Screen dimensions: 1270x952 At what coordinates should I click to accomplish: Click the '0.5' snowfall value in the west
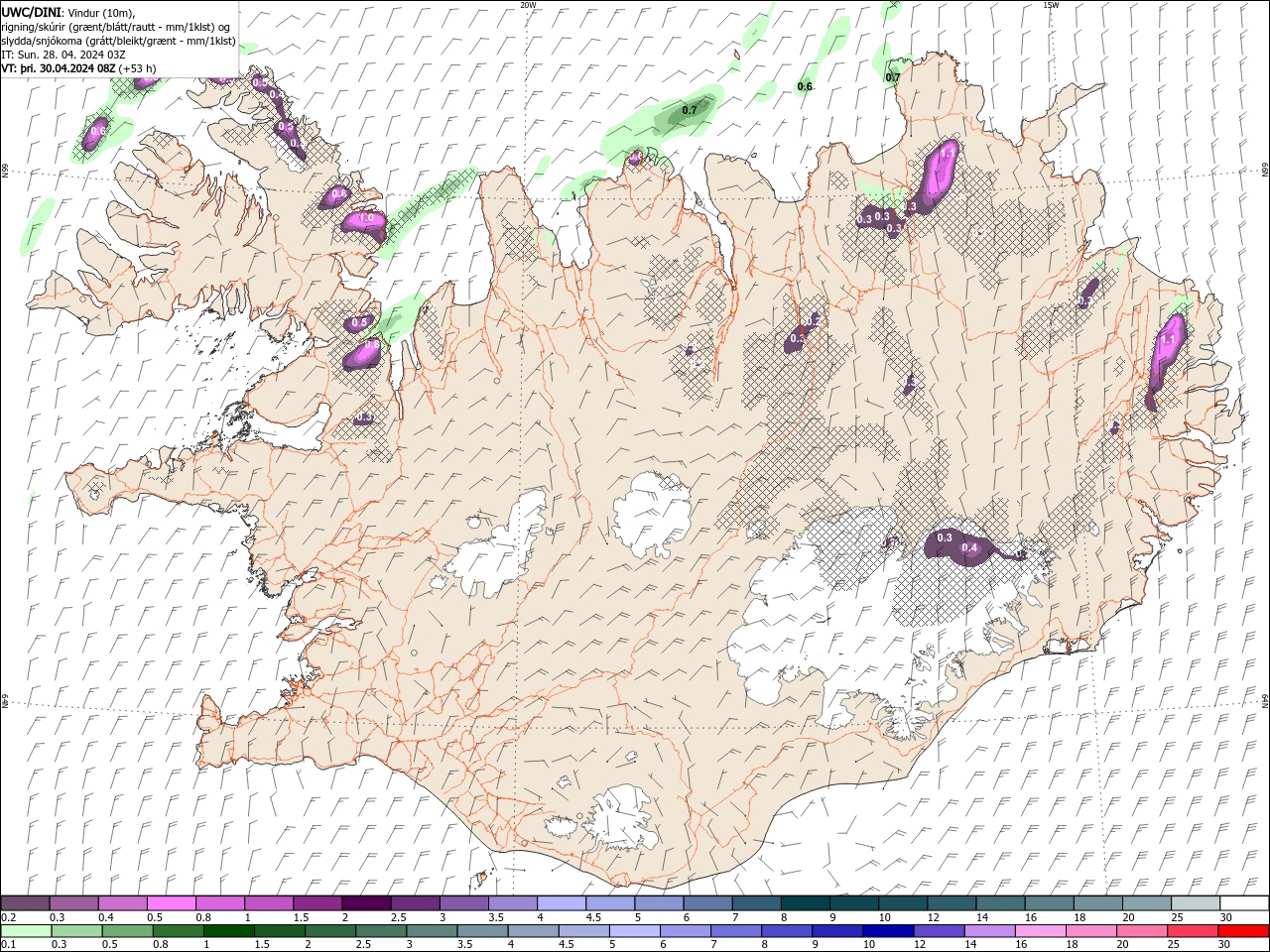click(359, 322)
